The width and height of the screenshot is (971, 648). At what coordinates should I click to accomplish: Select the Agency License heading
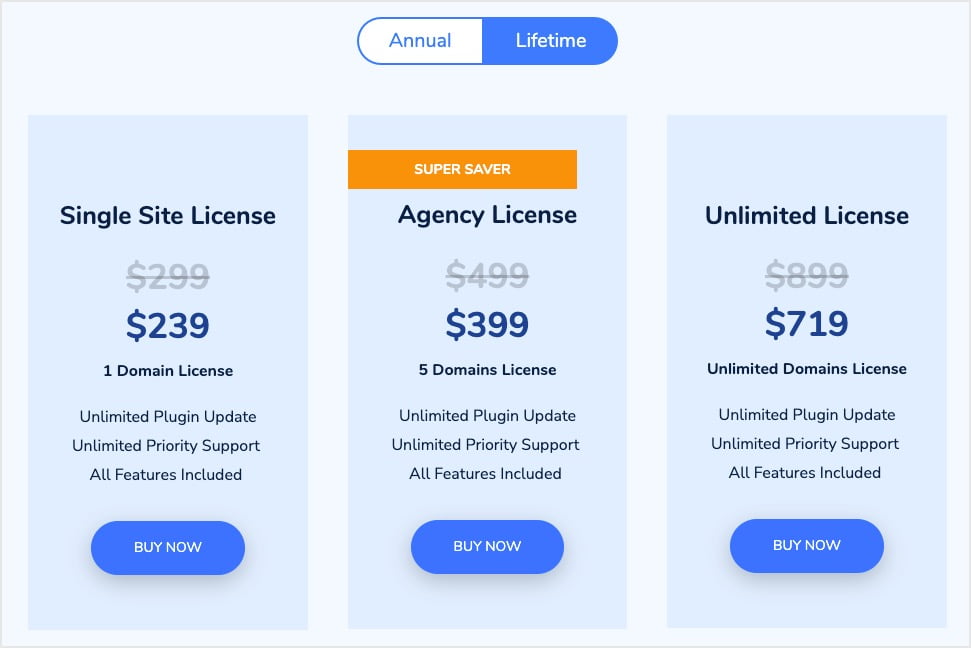tap(487, 215)
